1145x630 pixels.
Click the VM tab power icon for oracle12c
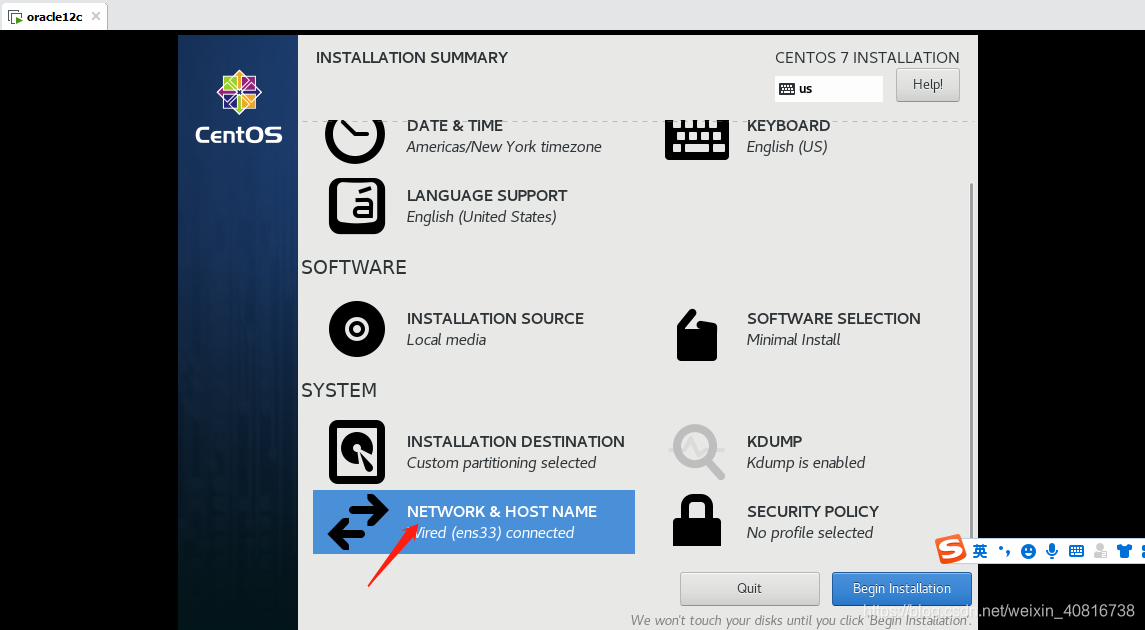tap(15, 16)
